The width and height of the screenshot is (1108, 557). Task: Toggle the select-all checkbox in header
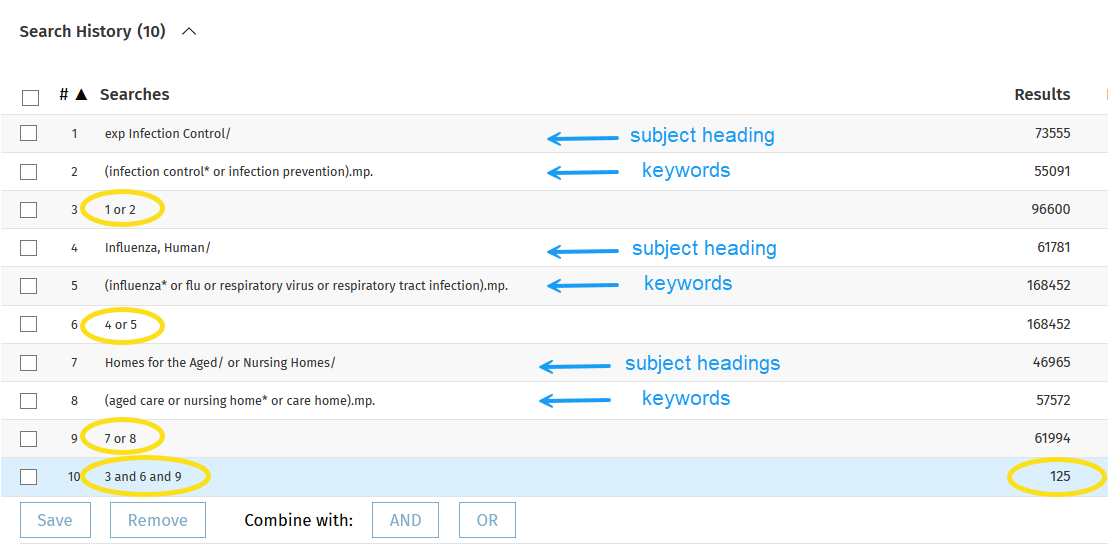pos(30,98)
